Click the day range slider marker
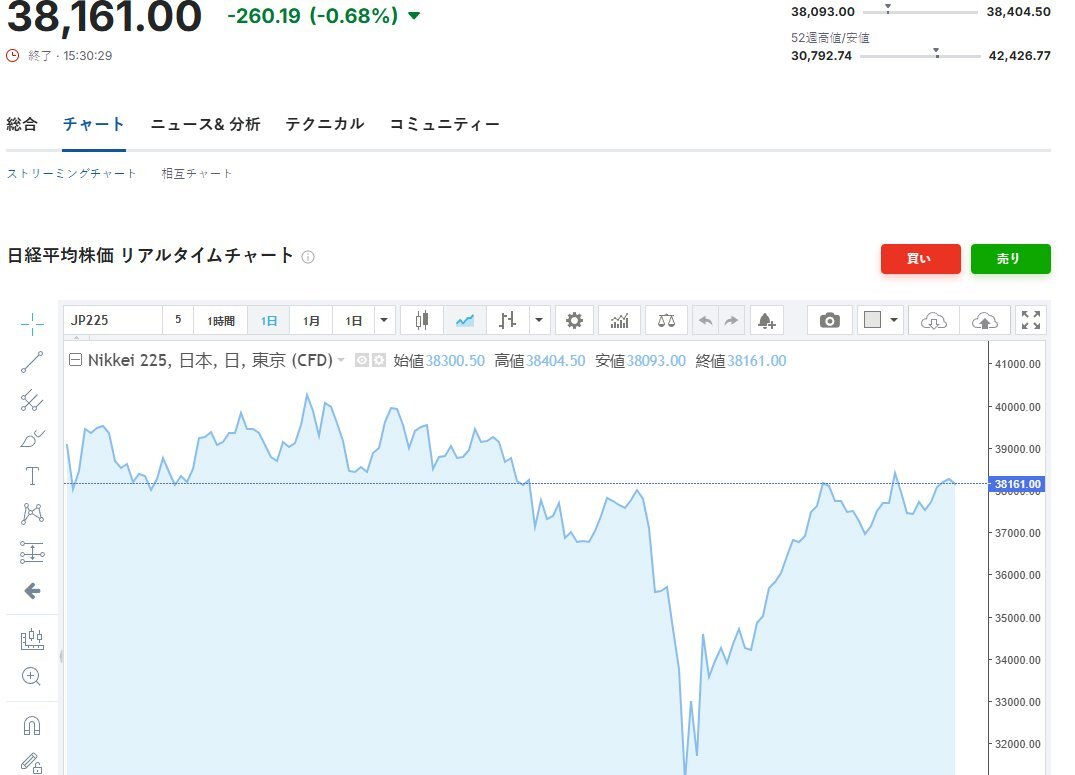1075x775 pixels. pos(887,8)
